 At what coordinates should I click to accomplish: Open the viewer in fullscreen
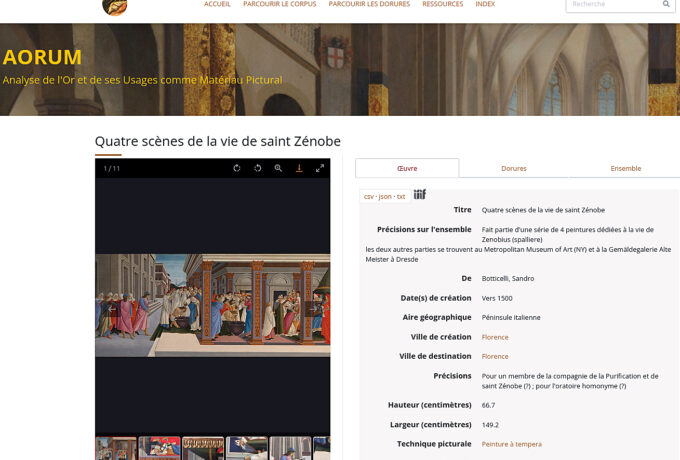click(320, 168)
